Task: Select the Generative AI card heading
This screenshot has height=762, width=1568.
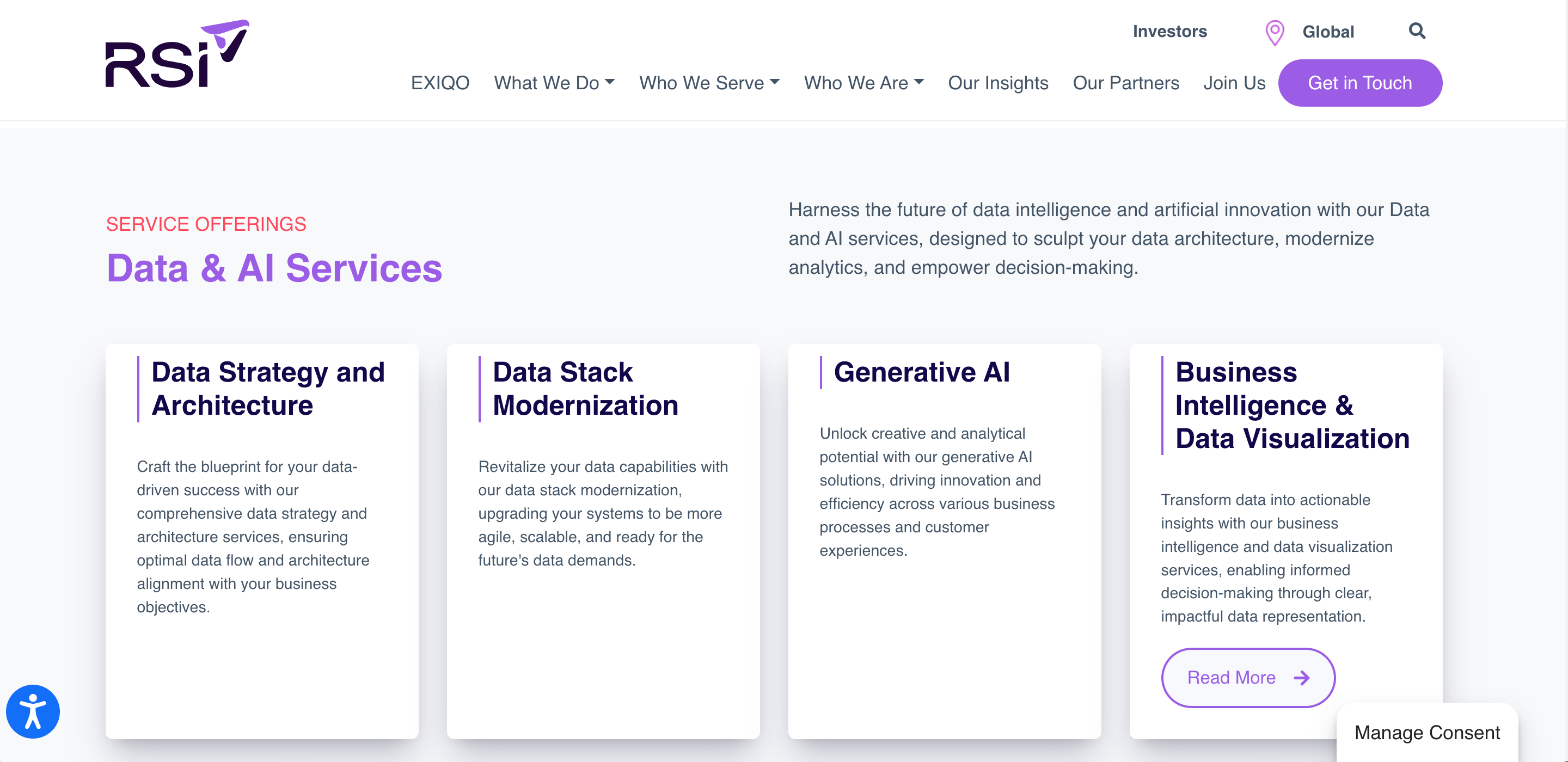Action: point(922,372)
